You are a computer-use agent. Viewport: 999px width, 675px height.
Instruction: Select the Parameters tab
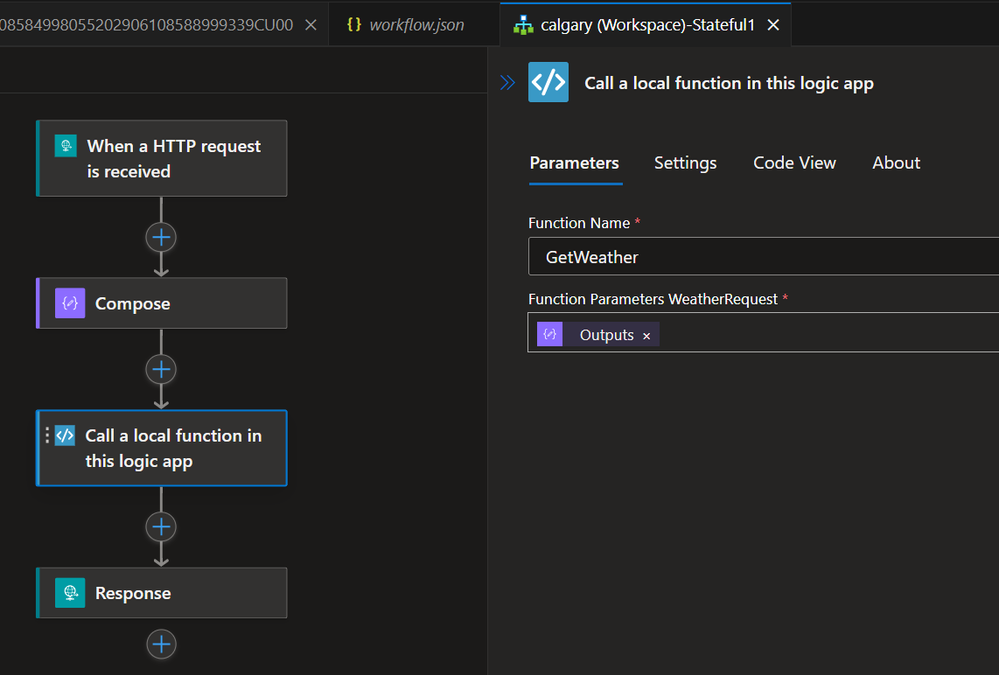click(x=575, y=163)
